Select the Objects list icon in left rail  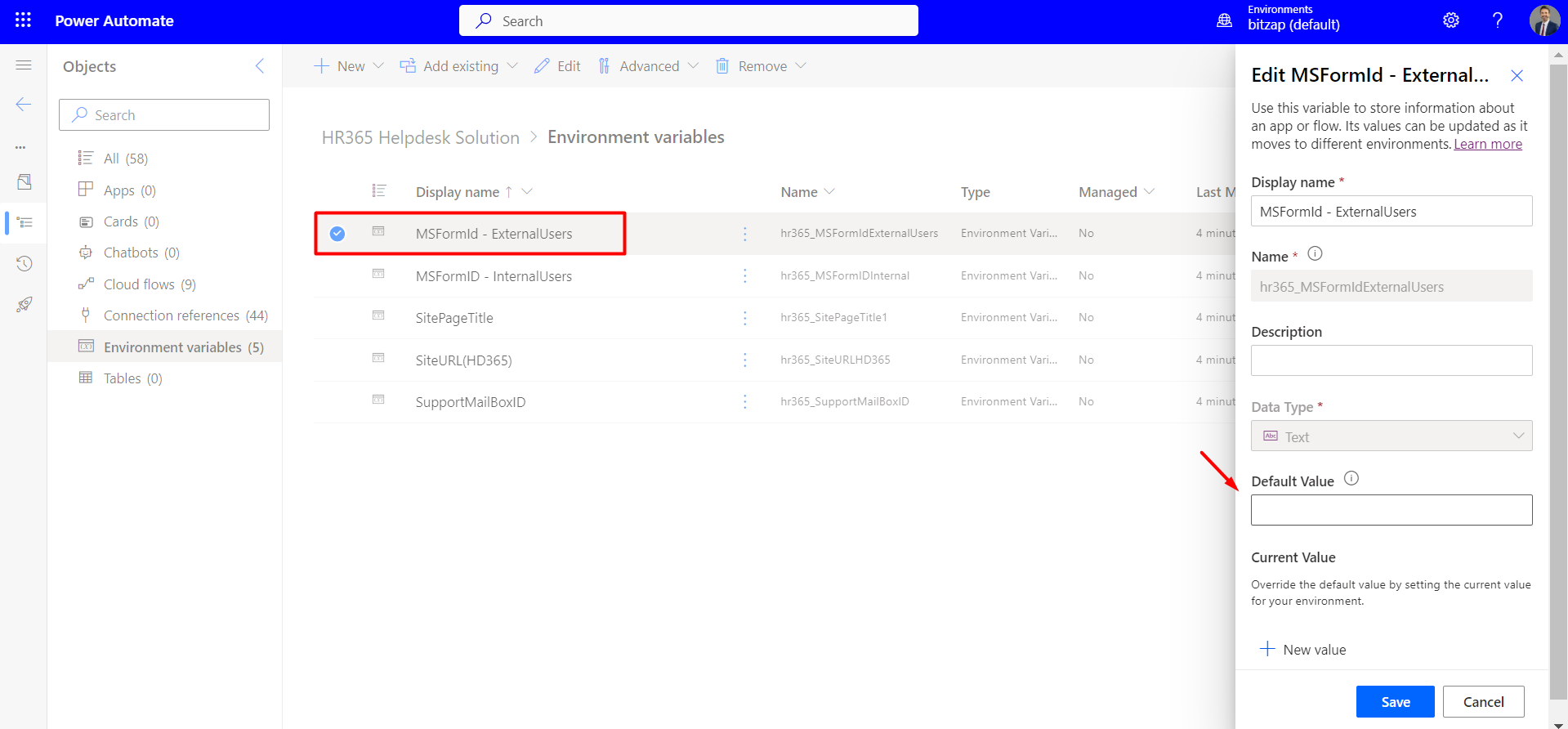pyautogui.click(x=25, y=222)
